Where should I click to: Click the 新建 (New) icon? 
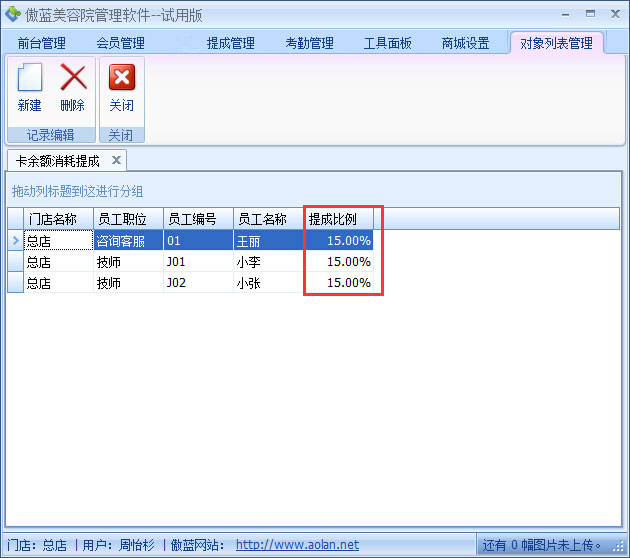(x=30, y=79)
